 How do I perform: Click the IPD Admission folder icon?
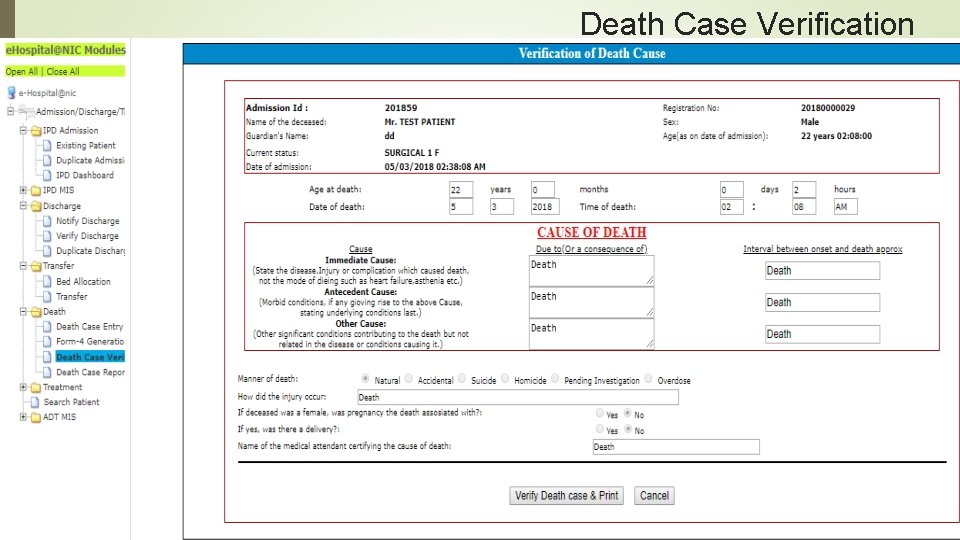click(x=36, y=130)
